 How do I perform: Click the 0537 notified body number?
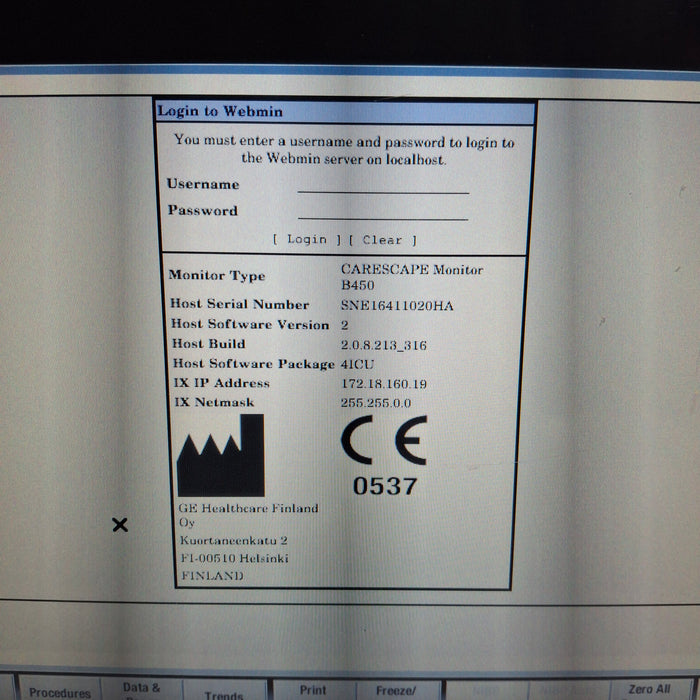point(385,486)
